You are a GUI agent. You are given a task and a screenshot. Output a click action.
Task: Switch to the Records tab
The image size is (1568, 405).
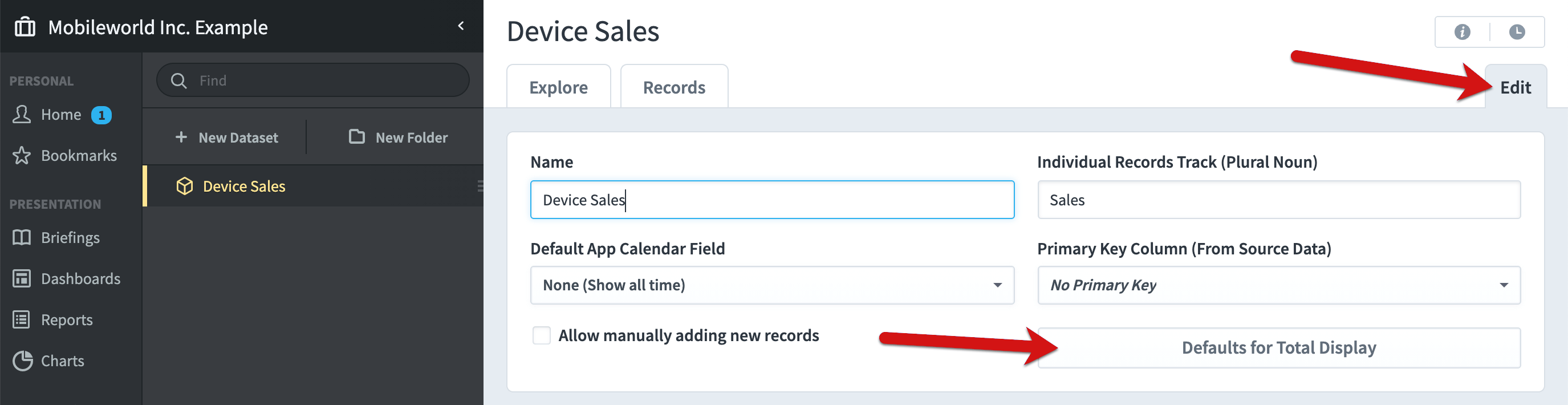click(674, 87)
